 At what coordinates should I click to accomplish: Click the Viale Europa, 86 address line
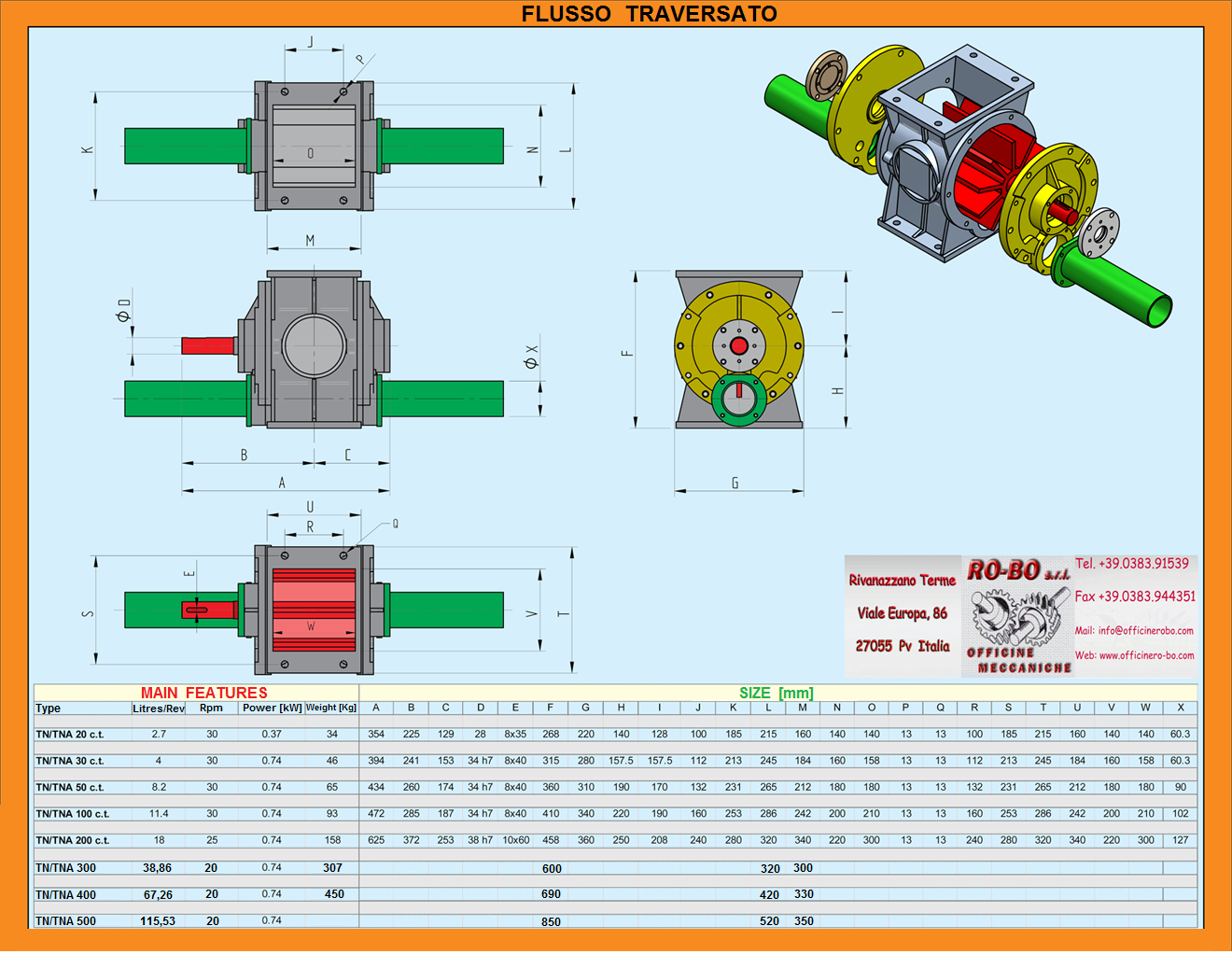click(902, 613)
